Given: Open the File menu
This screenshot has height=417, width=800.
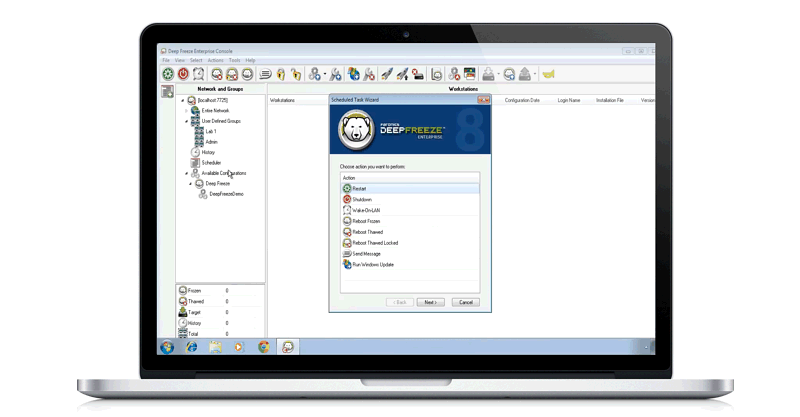Looking at the screenshot, I should click(166, 60).
